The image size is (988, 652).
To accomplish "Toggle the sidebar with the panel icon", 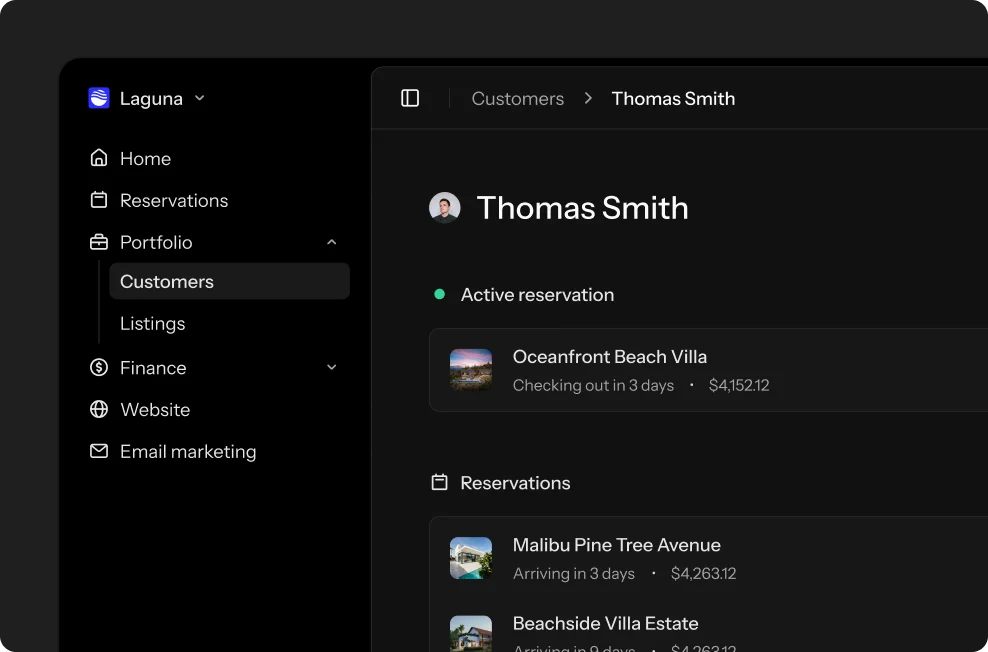I will [410, 98].
